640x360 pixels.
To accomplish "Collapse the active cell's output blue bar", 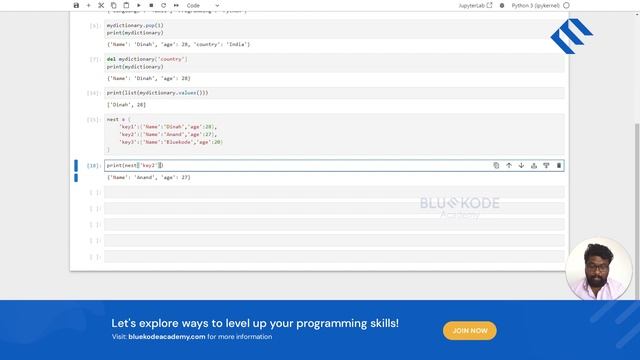I will click(x=76, y=178).
